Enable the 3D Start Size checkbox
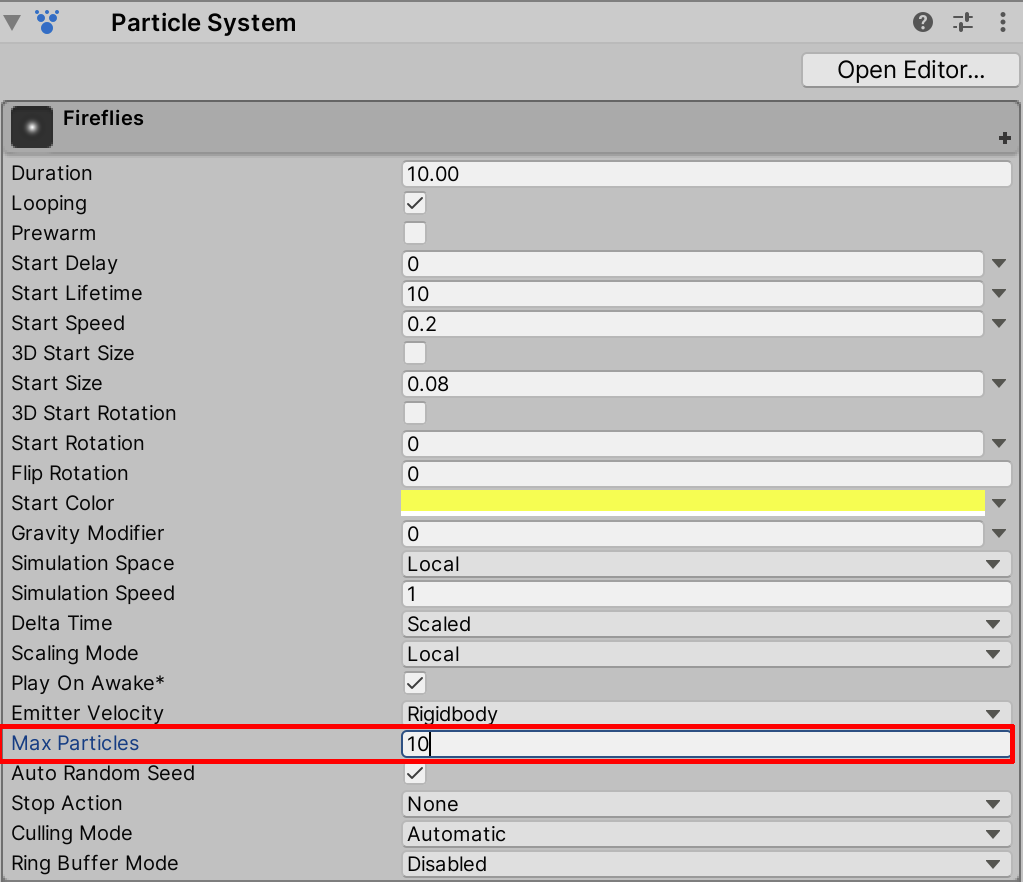 tap(414, 353)
